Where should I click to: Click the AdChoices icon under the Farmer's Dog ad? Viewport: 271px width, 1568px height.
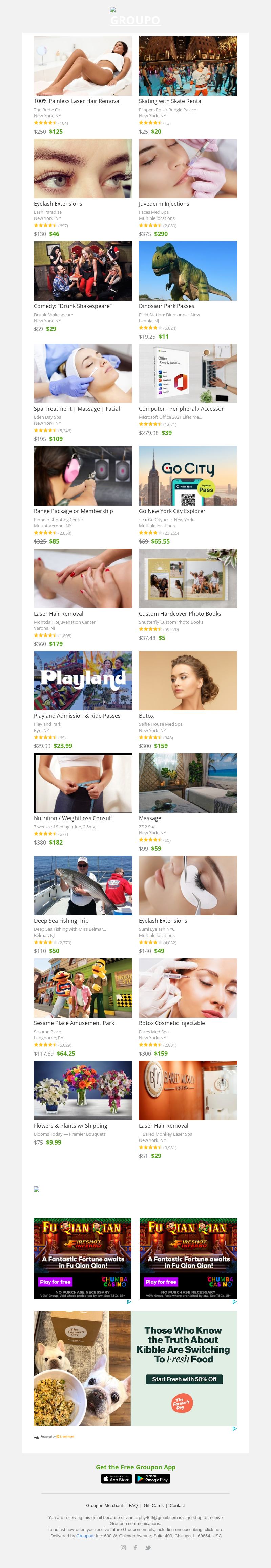pos(234,1429)
